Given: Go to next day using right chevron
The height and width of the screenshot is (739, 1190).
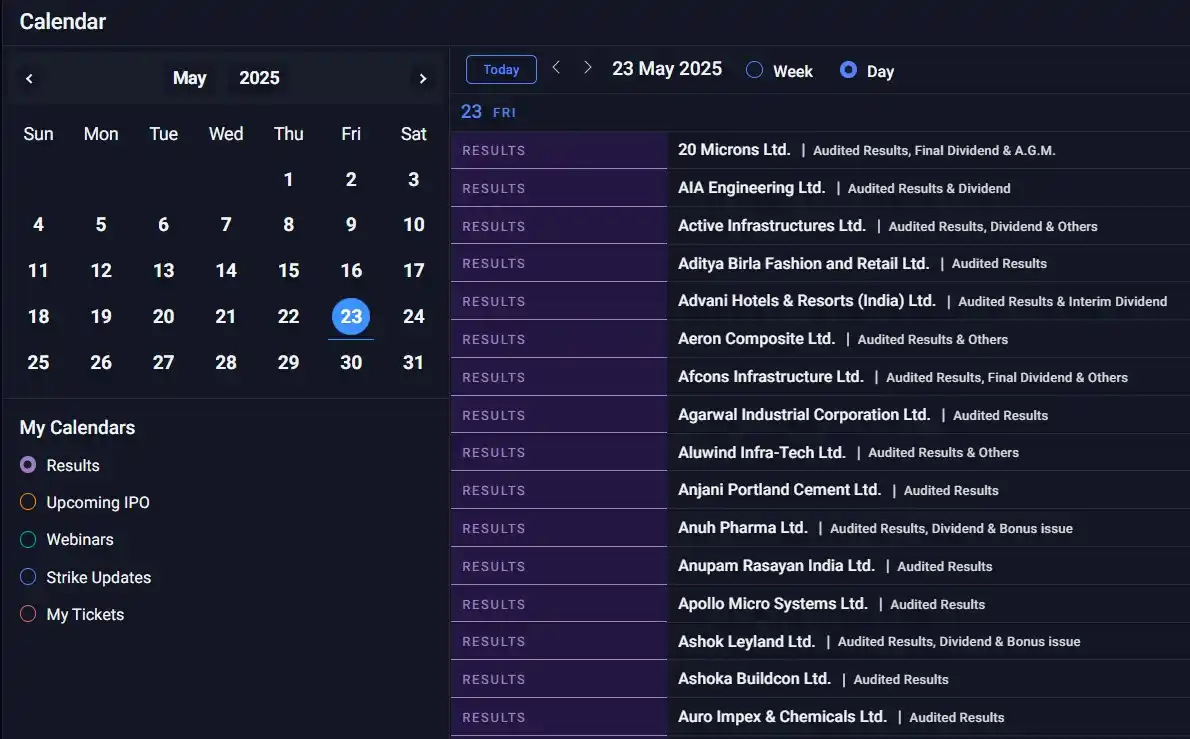Looking at the screenshot, I should click(587, 68).
